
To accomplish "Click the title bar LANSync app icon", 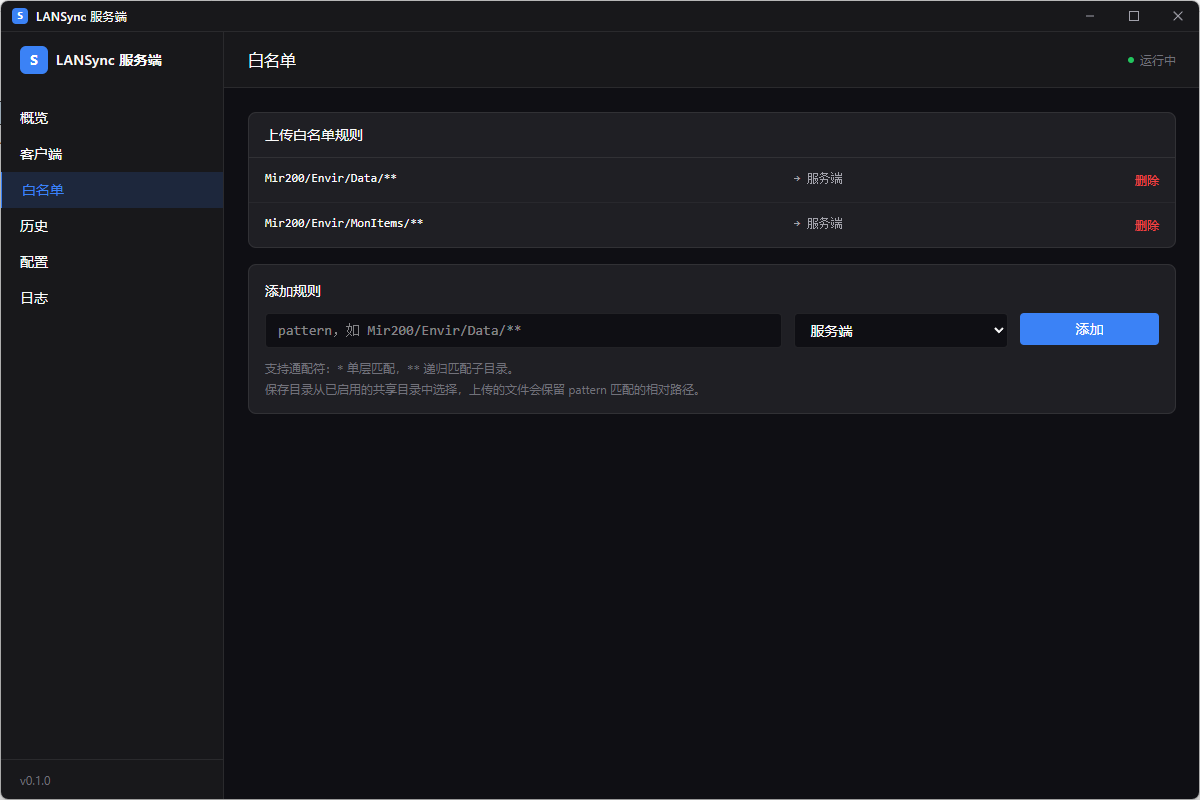I will pyautogui.click(x=20, y=16).
